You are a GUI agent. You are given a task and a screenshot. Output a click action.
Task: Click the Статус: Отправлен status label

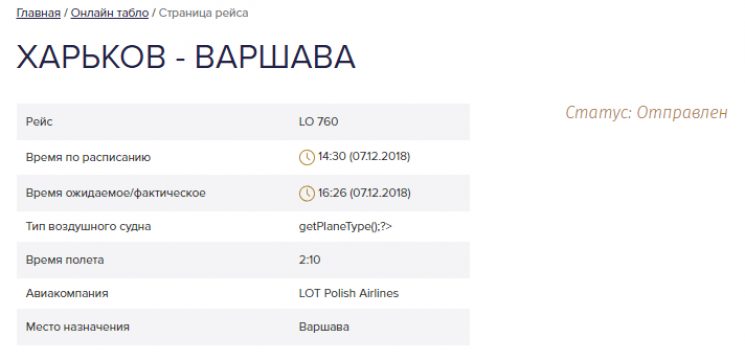646,113
